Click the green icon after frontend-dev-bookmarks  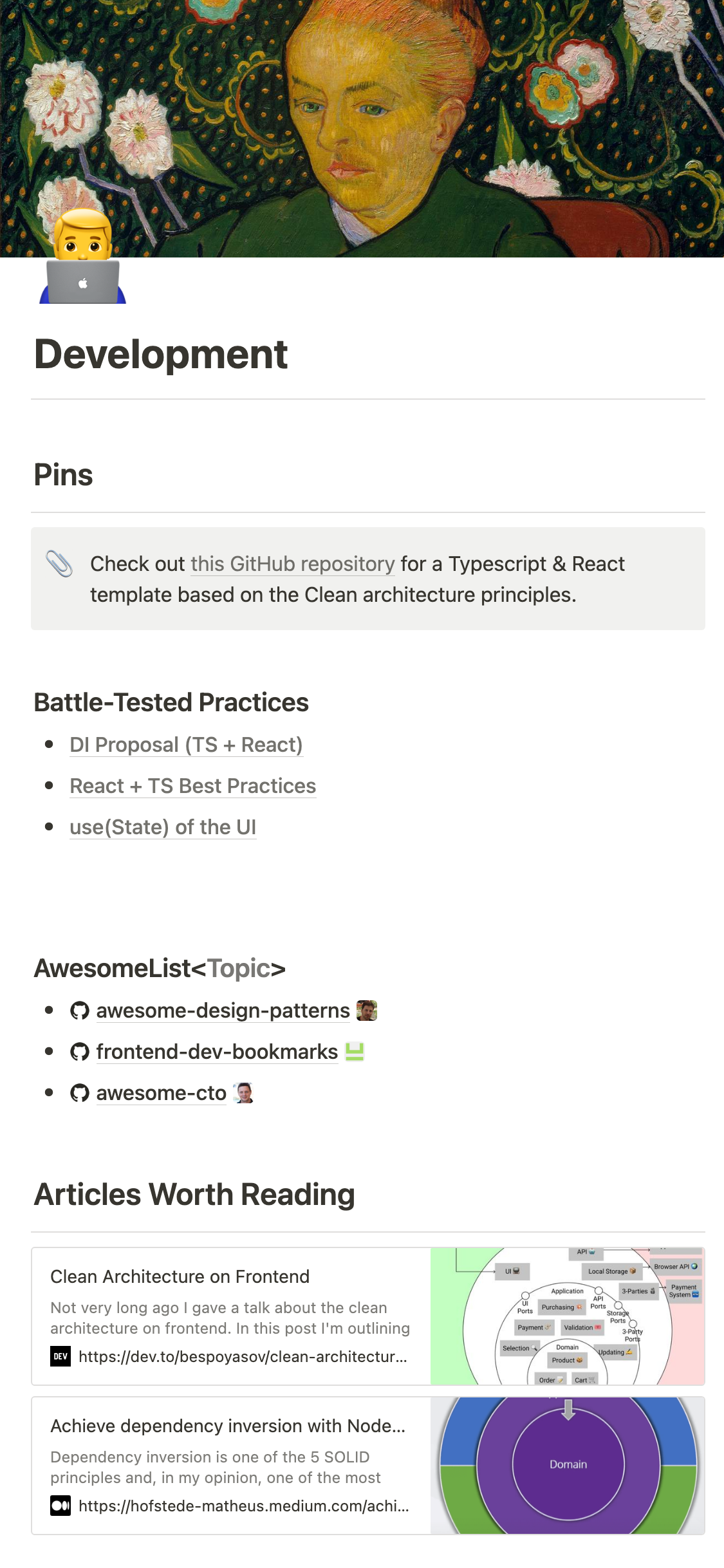355,1052
